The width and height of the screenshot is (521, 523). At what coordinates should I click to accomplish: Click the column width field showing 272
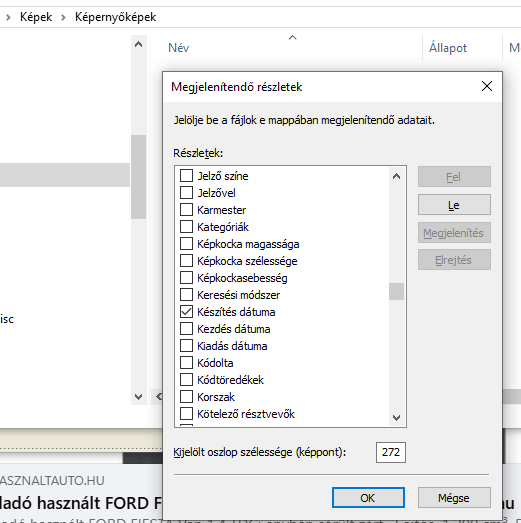tap(391, 452)
